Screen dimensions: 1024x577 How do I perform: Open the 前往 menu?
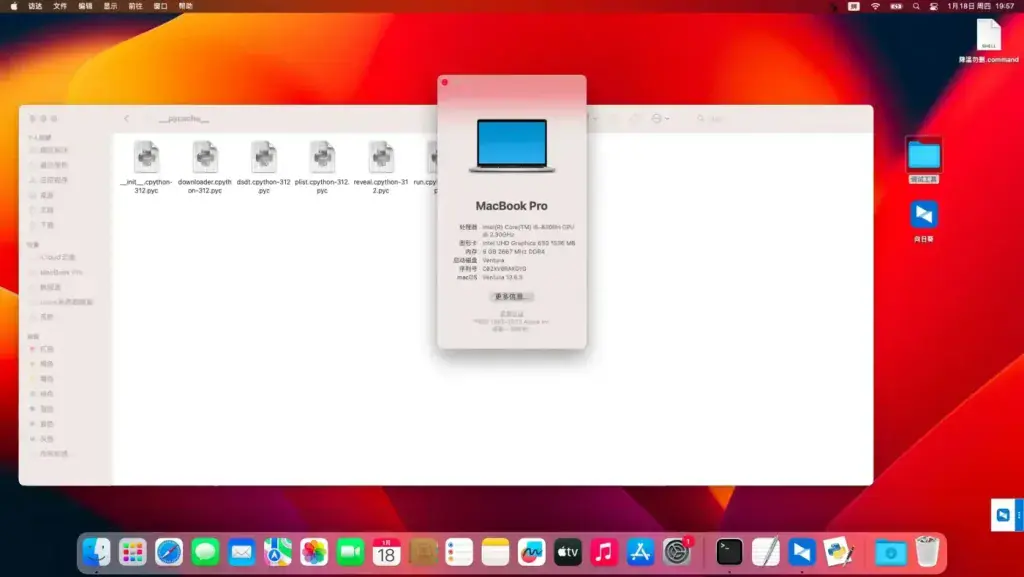(135, 6)
